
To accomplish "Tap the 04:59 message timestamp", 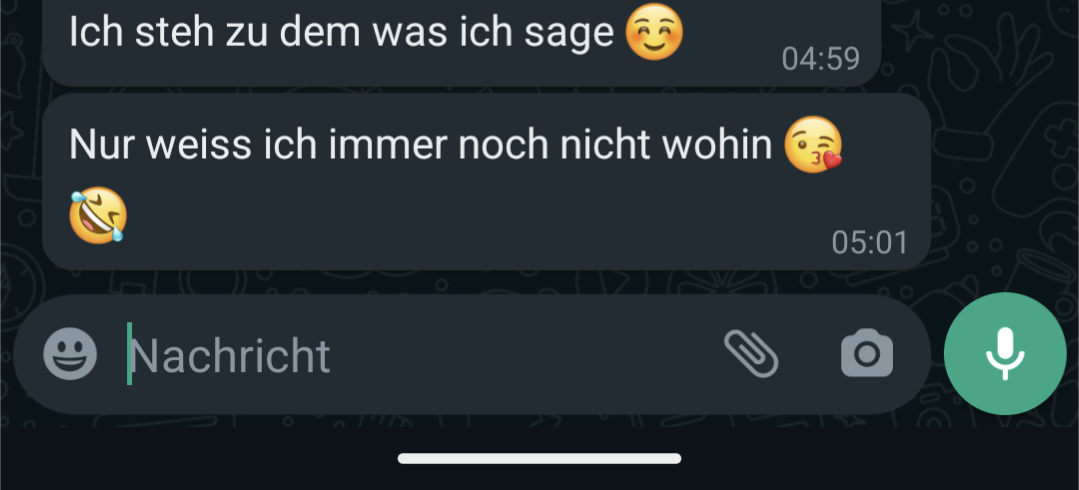I will tap(821, 59).
